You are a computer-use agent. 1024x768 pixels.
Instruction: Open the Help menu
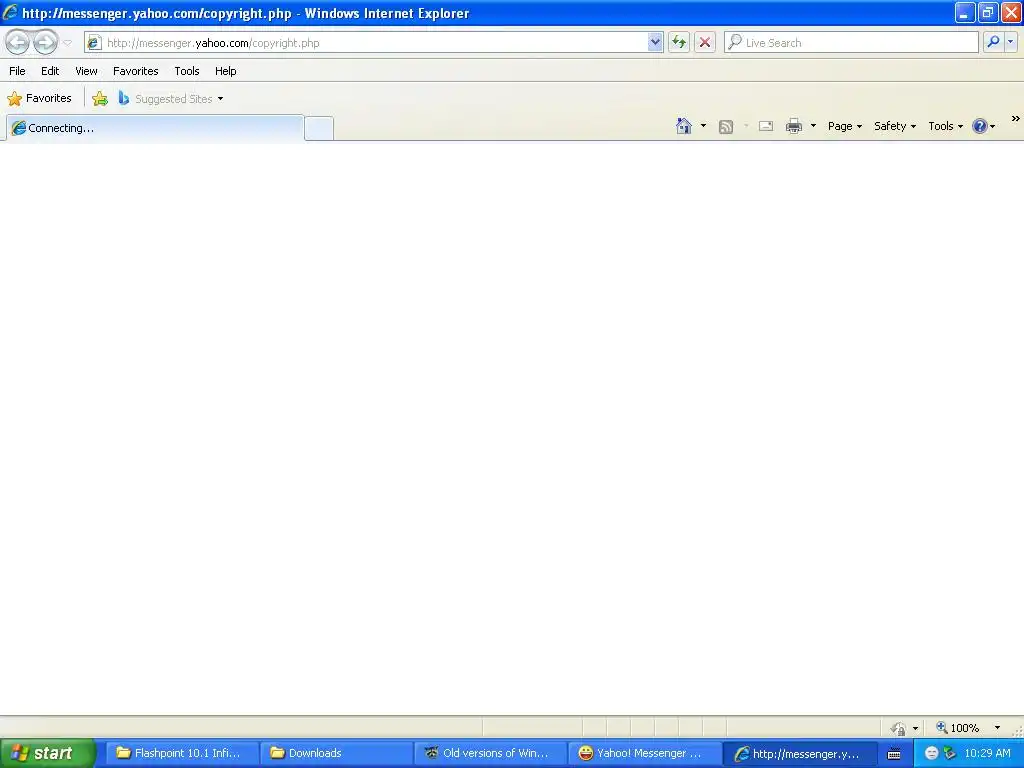coord(225,71)
